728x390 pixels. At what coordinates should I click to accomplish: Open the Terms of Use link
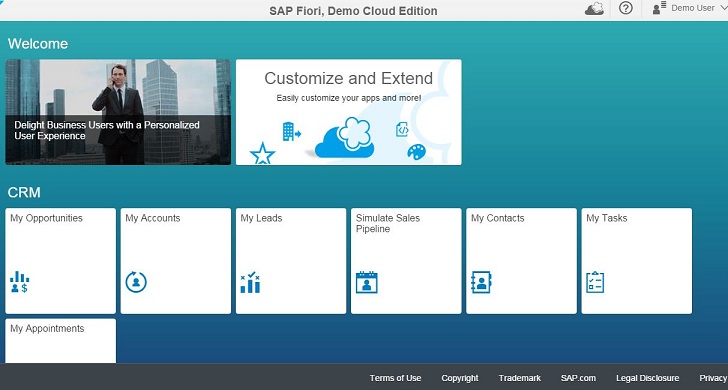click(x=395, y=378)
